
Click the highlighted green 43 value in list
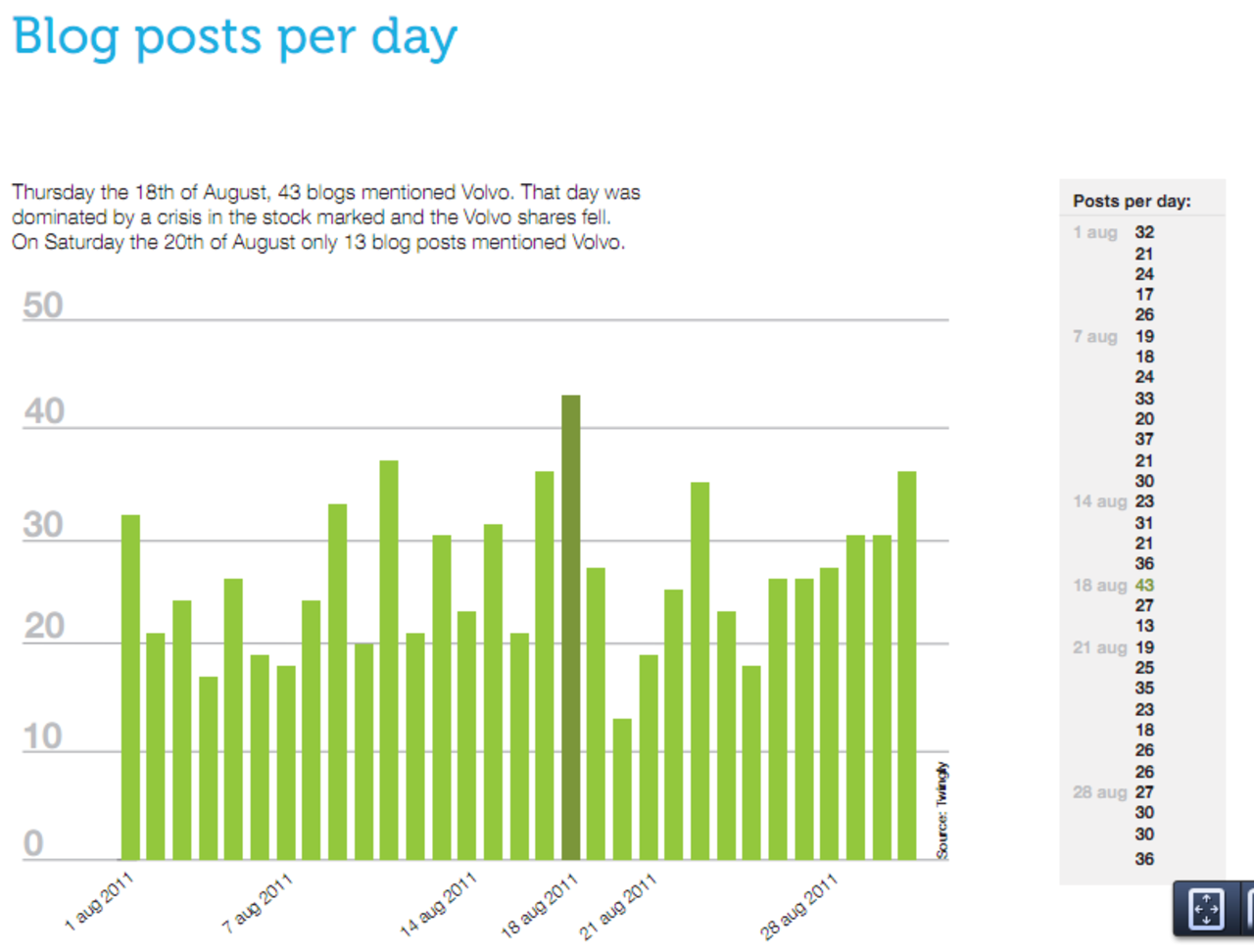[x=1144, y=585]
